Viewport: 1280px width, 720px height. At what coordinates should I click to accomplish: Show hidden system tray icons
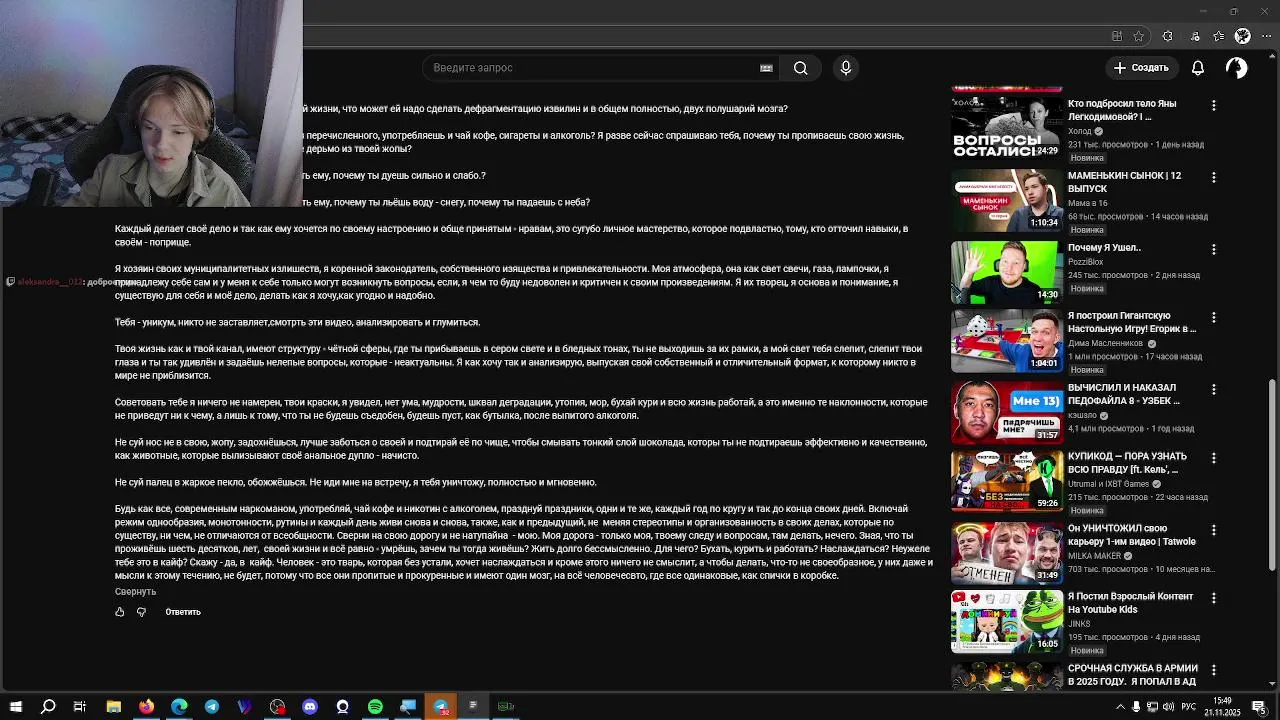pos(1120,707)
